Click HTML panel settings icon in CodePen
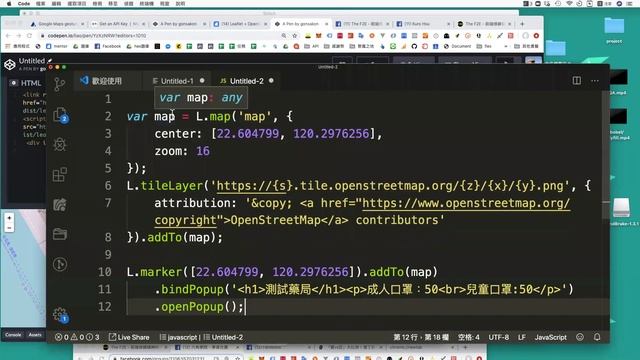This screenshot has height=360, width=640. pyautogui.click(x=13, y=83)
